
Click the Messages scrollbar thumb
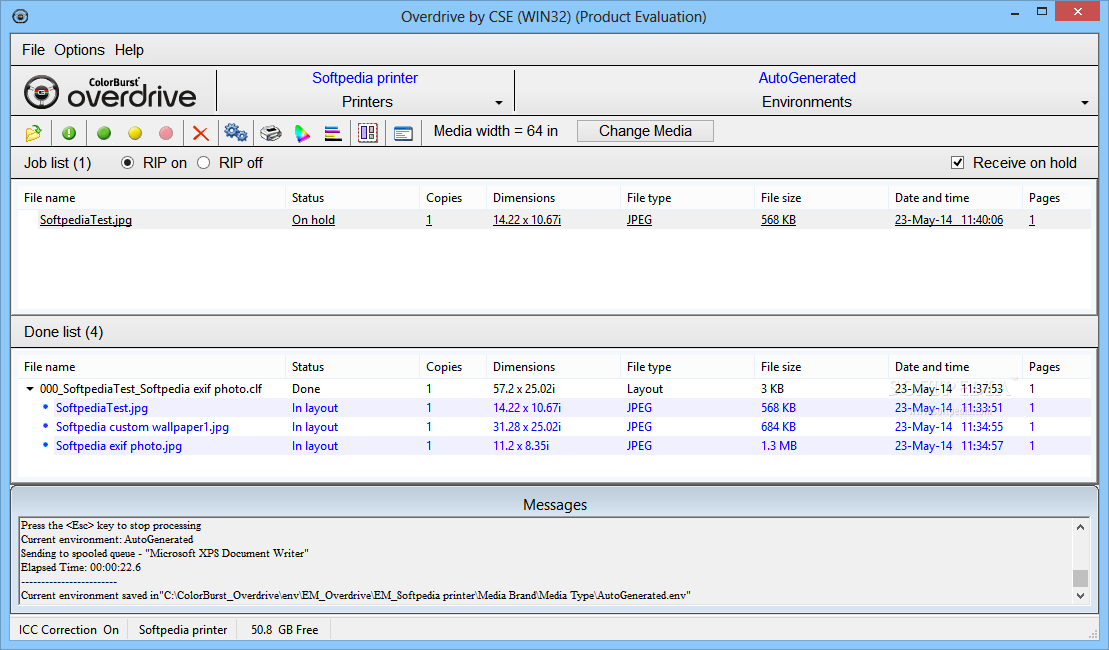(1080, 578)
